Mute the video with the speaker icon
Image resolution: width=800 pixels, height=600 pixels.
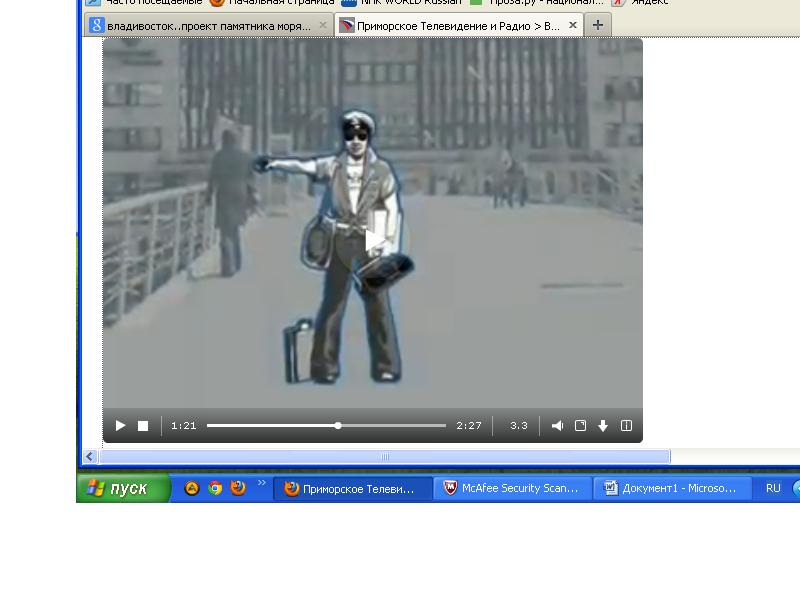(558, 426)
